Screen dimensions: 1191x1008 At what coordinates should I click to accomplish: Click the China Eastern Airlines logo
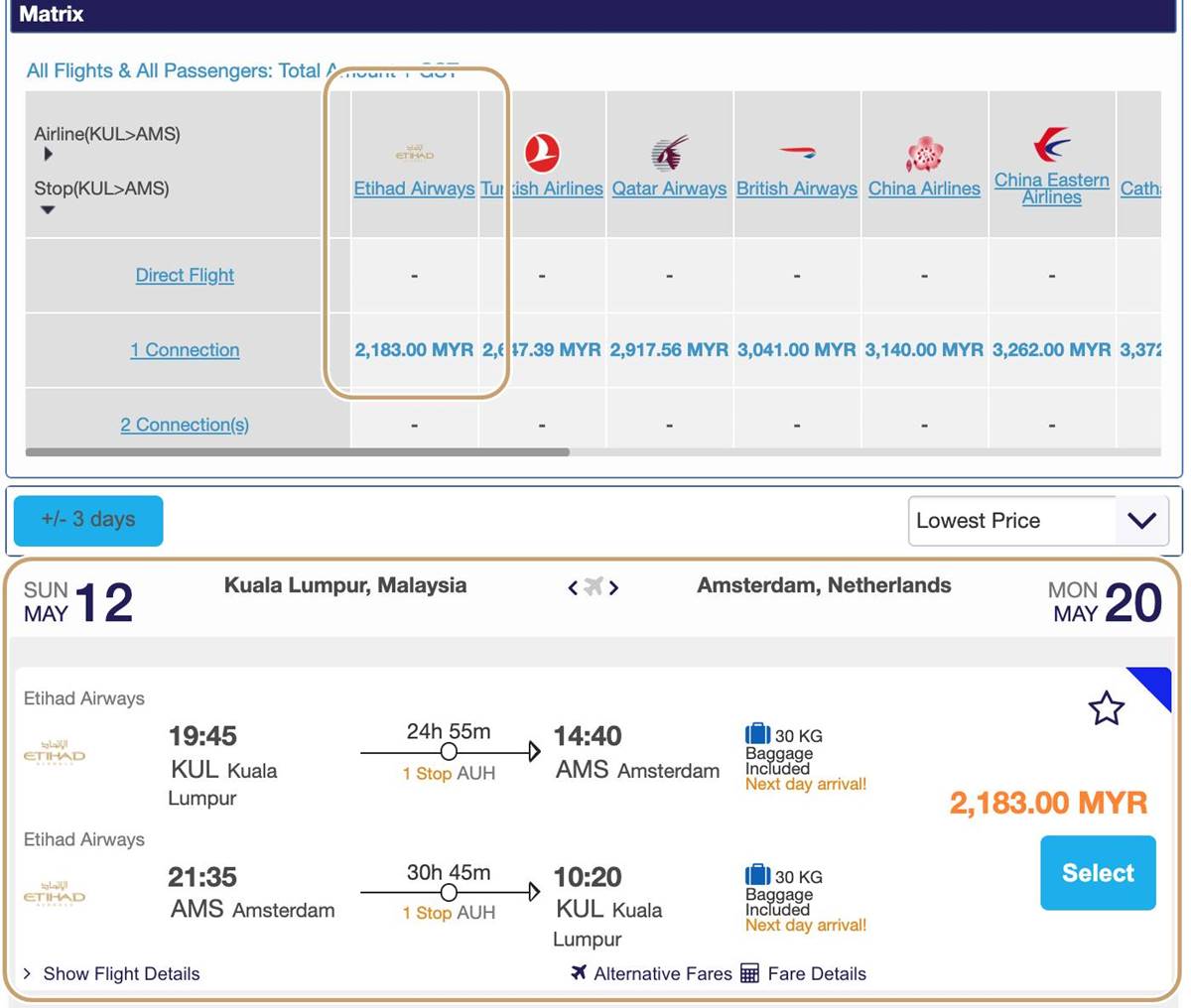[x=1052, y=145]
